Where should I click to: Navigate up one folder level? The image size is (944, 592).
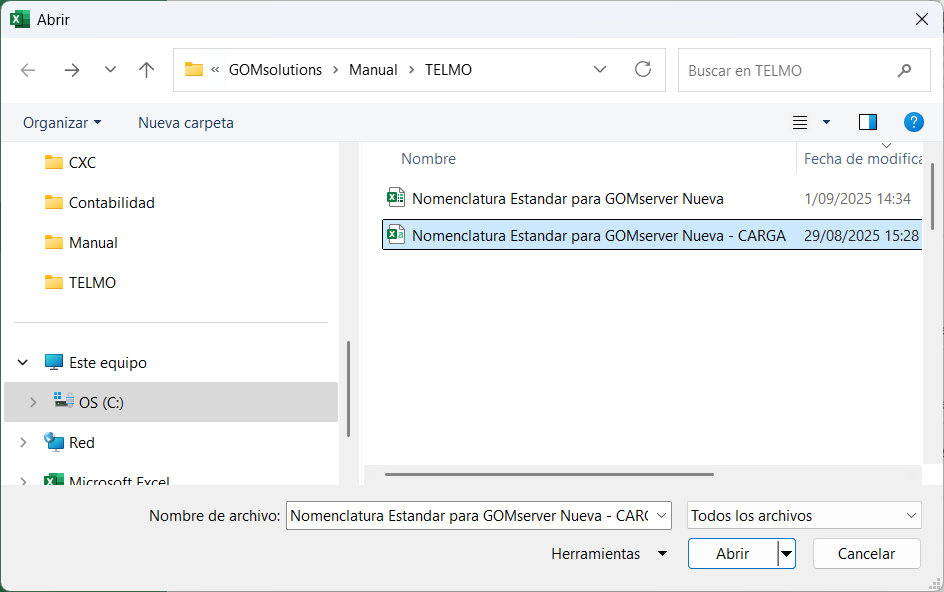tap(146, 70)
